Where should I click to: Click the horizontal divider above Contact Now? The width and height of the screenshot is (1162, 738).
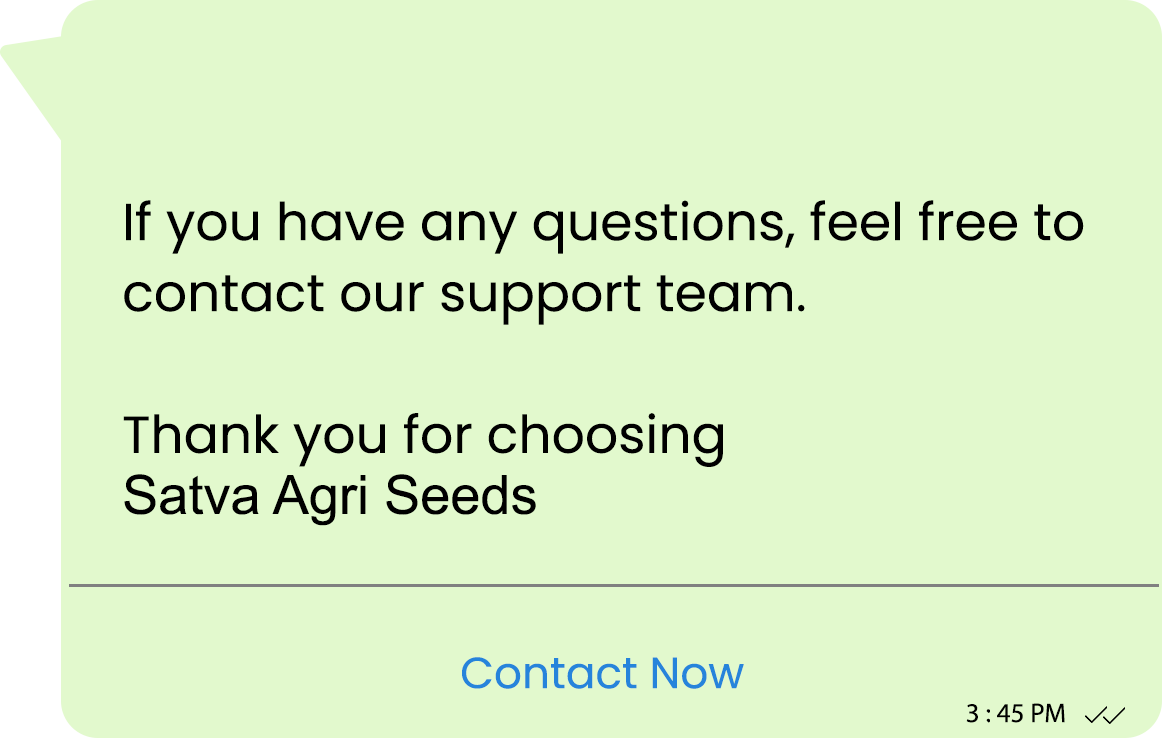tap(612, 585)
